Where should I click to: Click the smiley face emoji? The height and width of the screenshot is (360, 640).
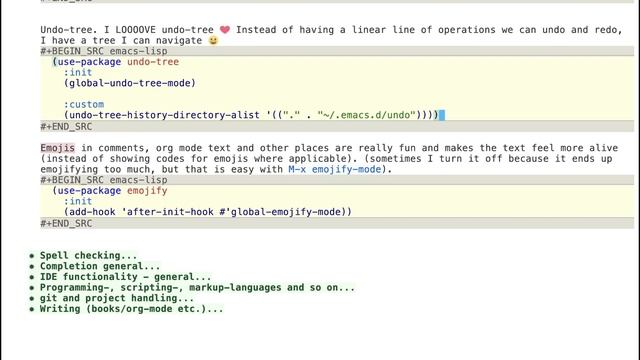[213, 40]
